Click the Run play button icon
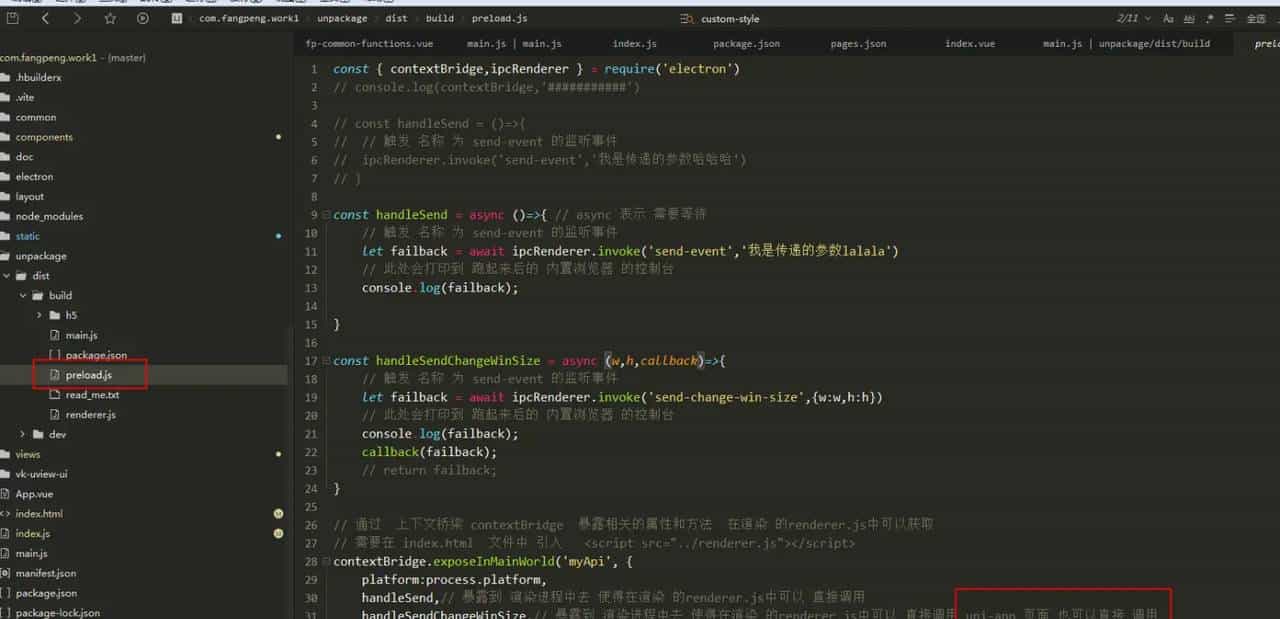Image resolution: width=1280 pixels, height=619 pixels. [x=142, y=18]
